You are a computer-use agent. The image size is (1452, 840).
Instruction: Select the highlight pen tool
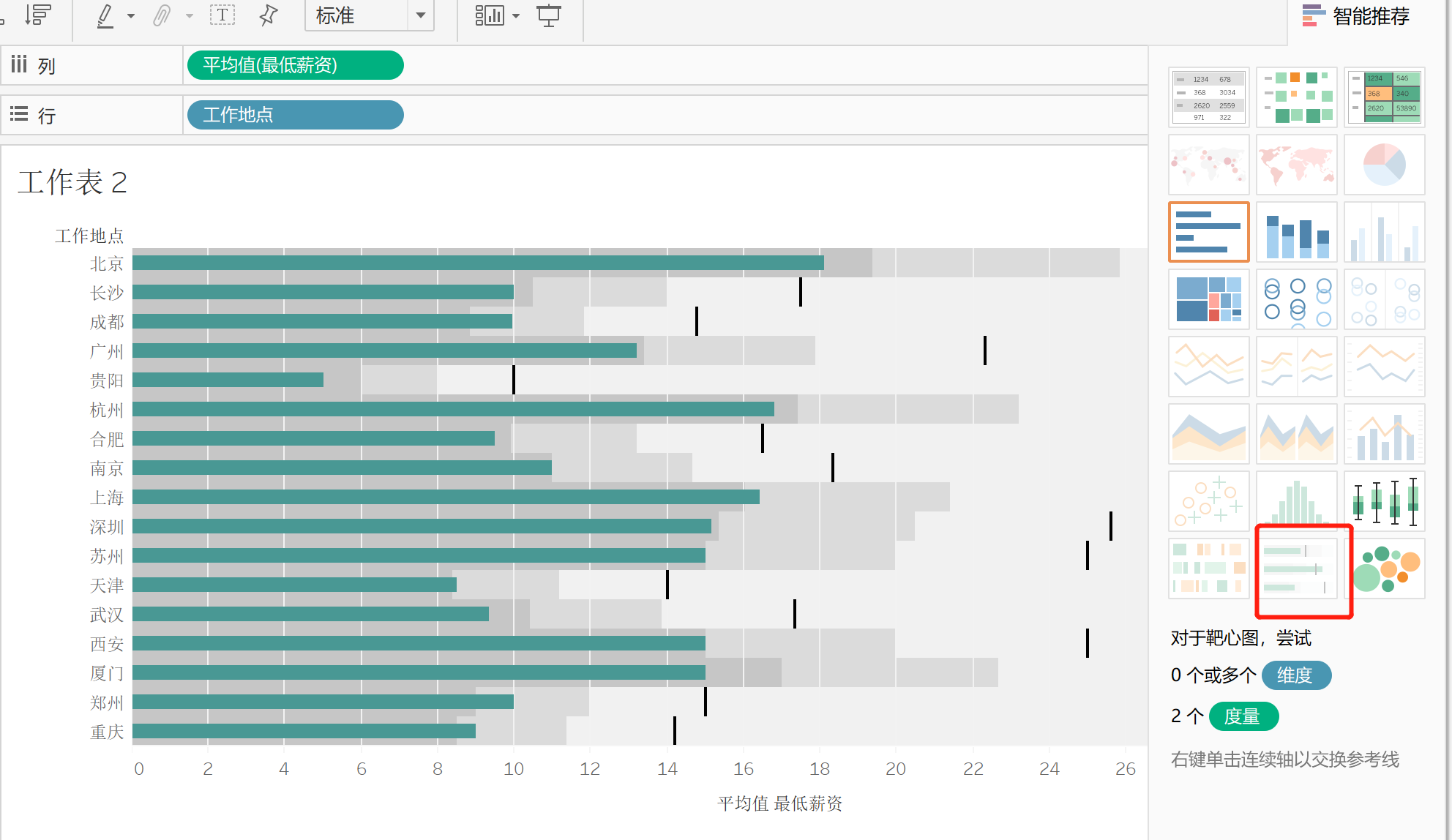click(105, 15)
